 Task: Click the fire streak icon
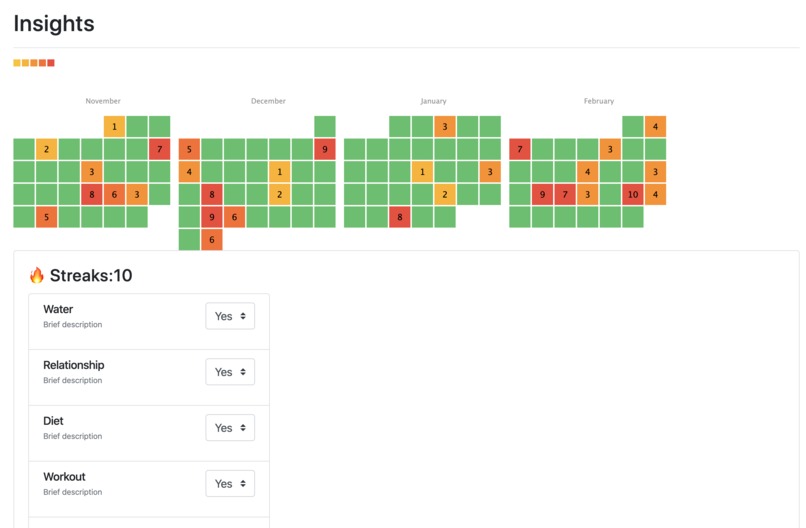(x=36, y=276)
